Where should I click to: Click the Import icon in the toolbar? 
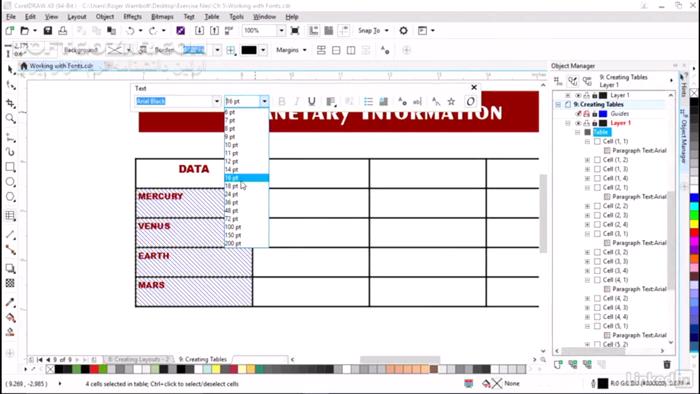200,31
